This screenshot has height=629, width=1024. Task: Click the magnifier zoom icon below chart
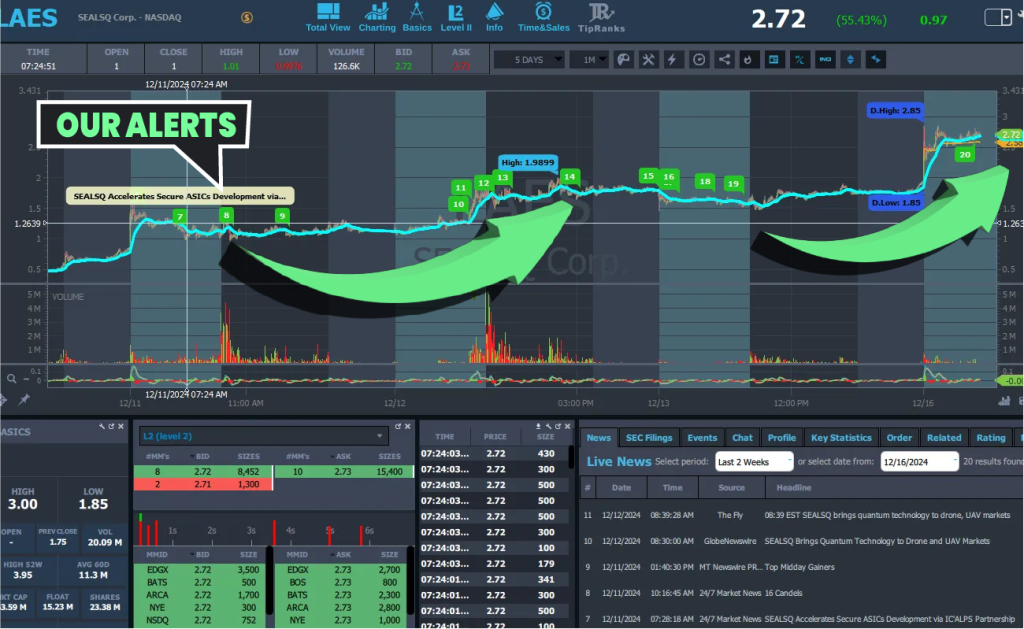tap(11, 378)
